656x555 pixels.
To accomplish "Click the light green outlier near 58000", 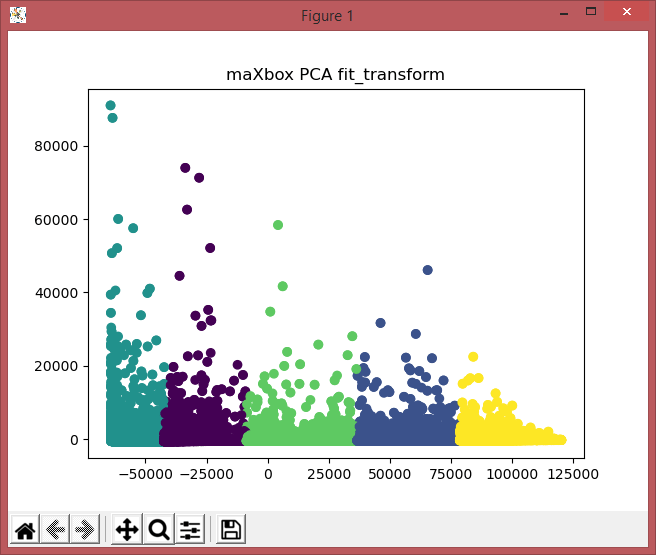I will pyautogui.click(x=278, y=225).
